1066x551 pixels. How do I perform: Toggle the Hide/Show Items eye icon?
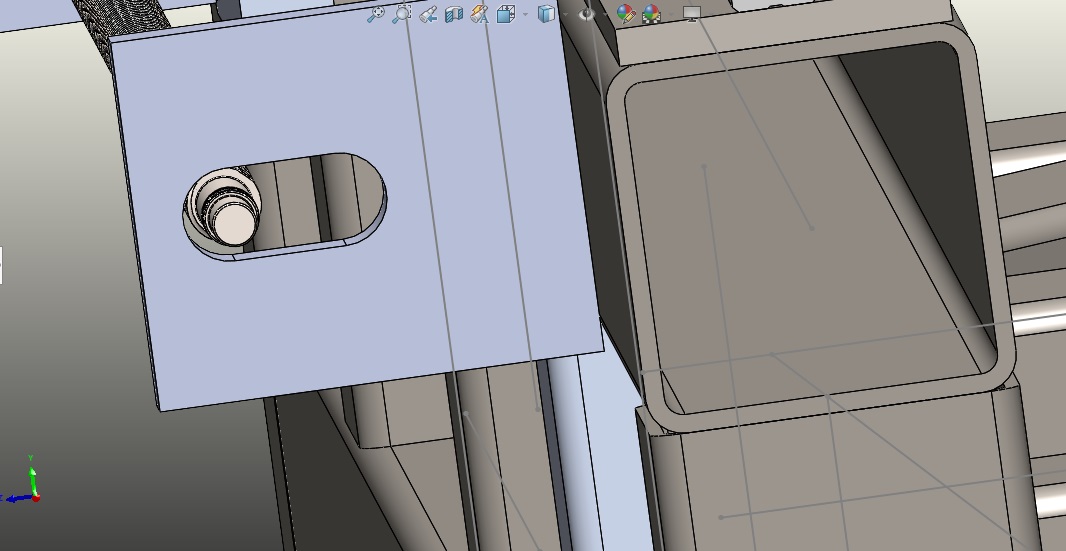pyautogui.click(x=587, y=14)
